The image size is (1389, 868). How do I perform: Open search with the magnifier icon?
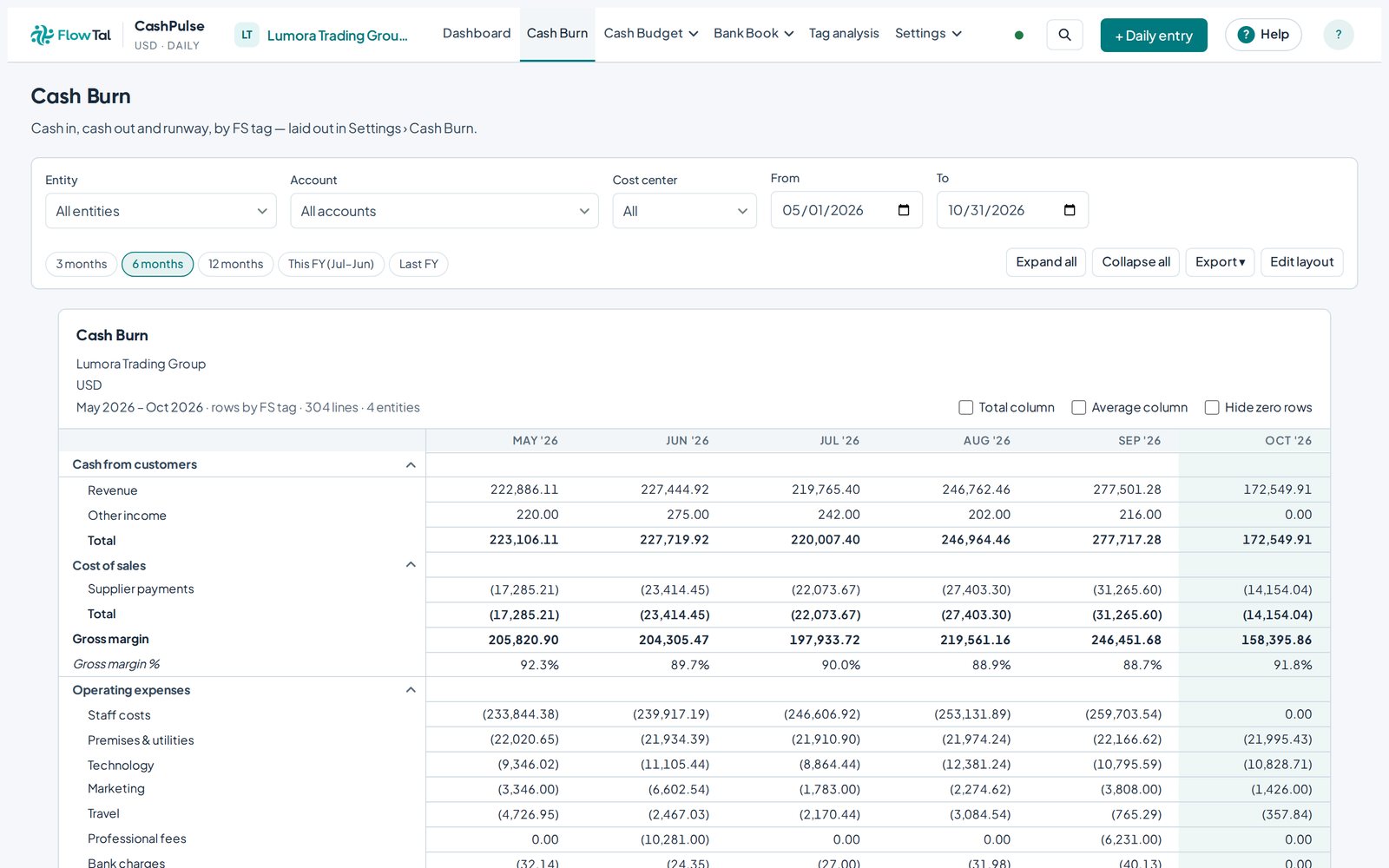pos(1064,35)
